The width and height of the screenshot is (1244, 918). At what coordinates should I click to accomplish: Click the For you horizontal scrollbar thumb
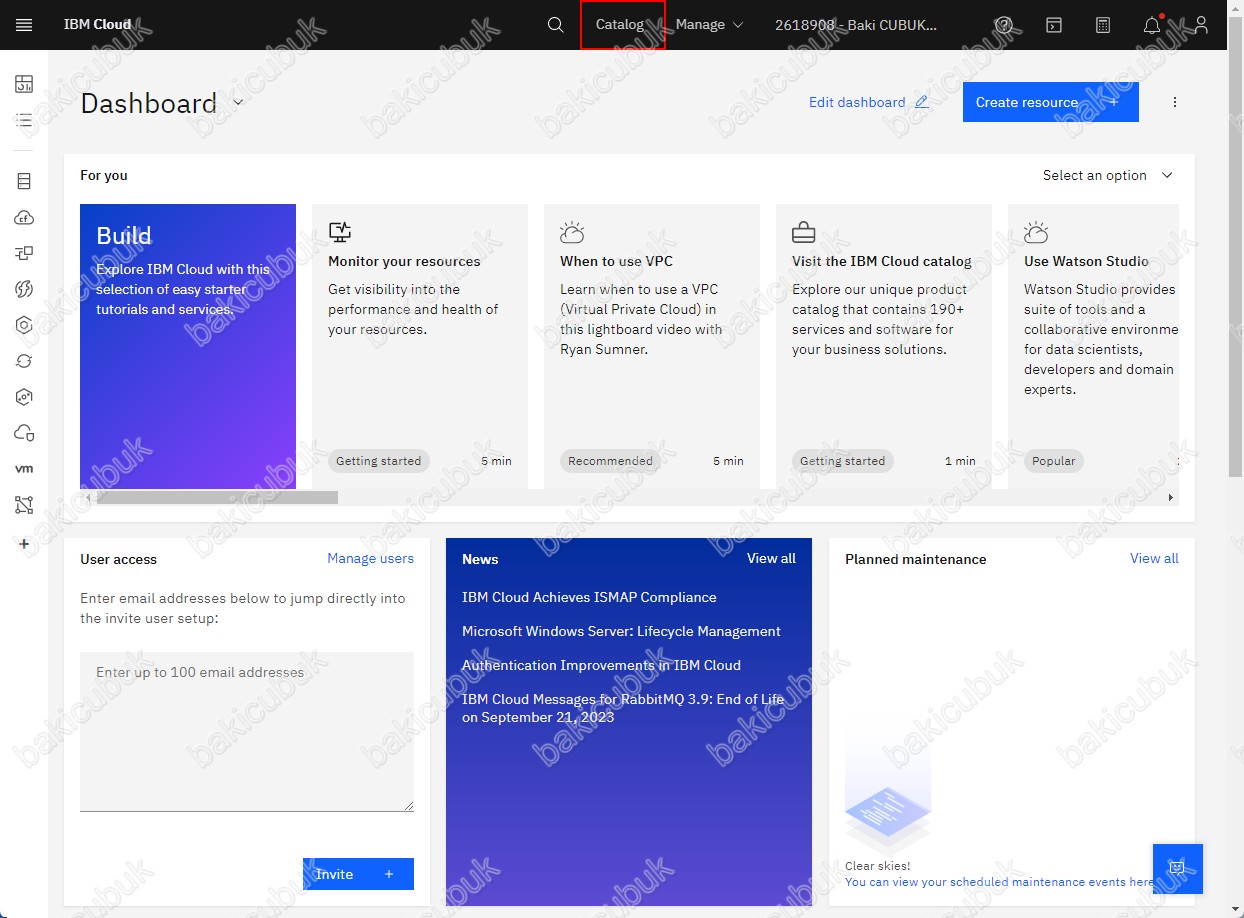(x=217, y=497)
